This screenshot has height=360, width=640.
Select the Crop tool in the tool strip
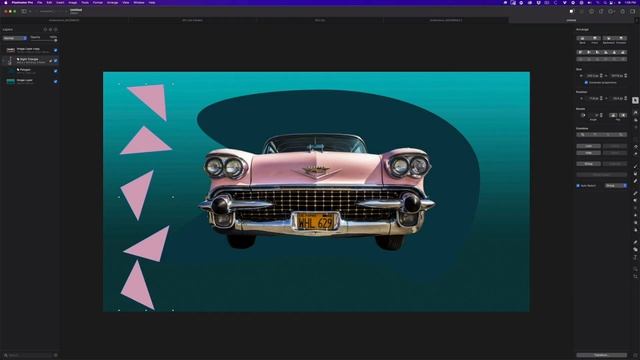635,276
